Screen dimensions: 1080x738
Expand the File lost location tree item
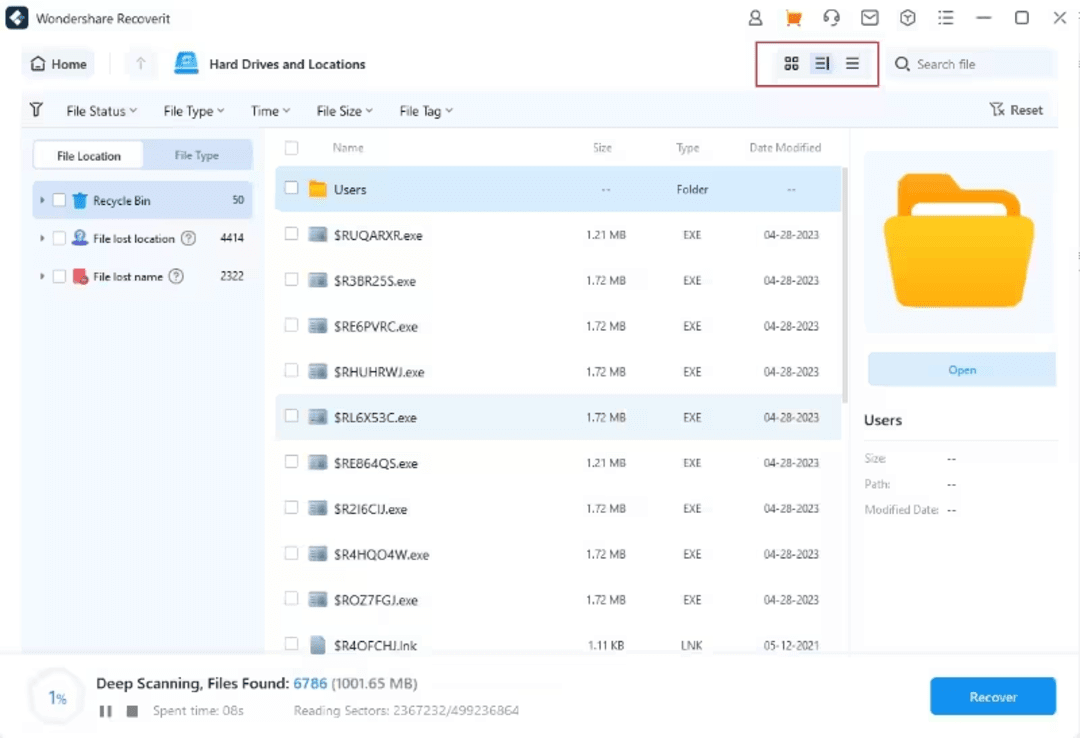(x=42, y=238)
